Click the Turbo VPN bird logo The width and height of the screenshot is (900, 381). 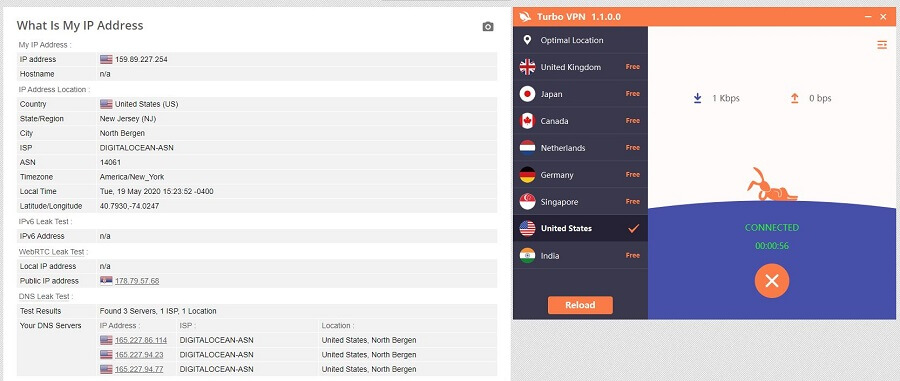[525, 17]
